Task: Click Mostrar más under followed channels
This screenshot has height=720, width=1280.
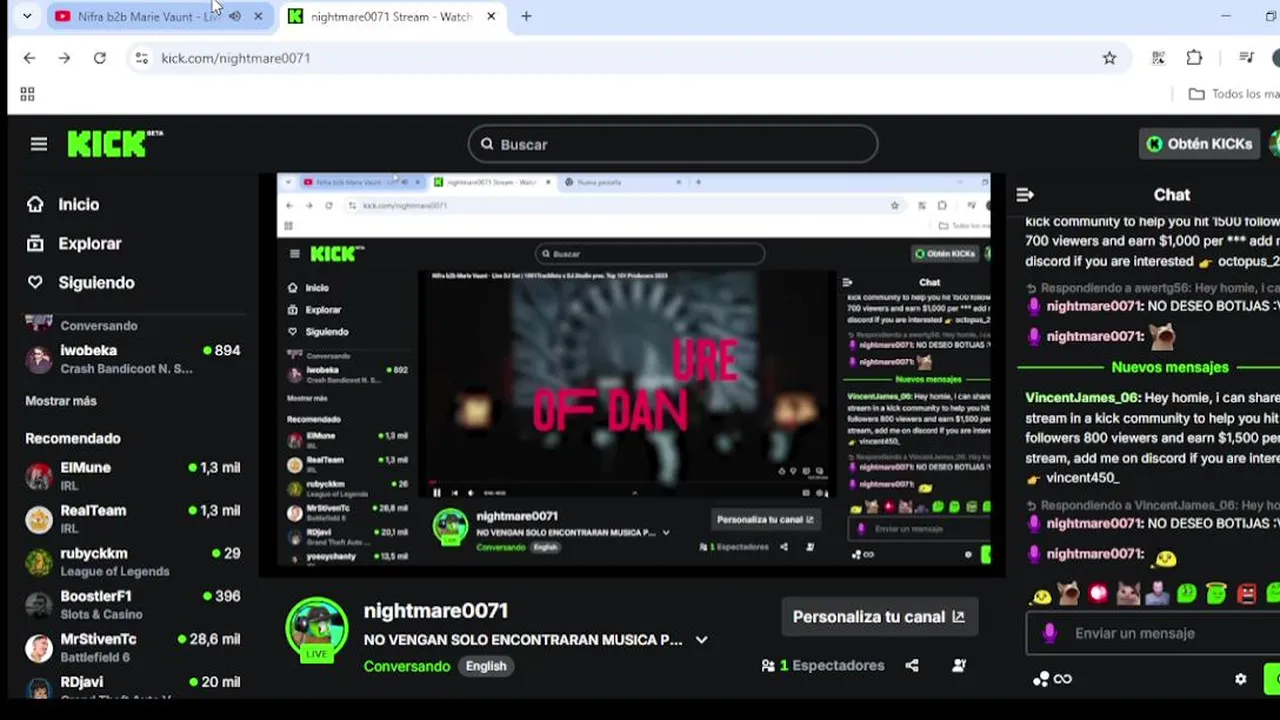Action: click(61, 401)
